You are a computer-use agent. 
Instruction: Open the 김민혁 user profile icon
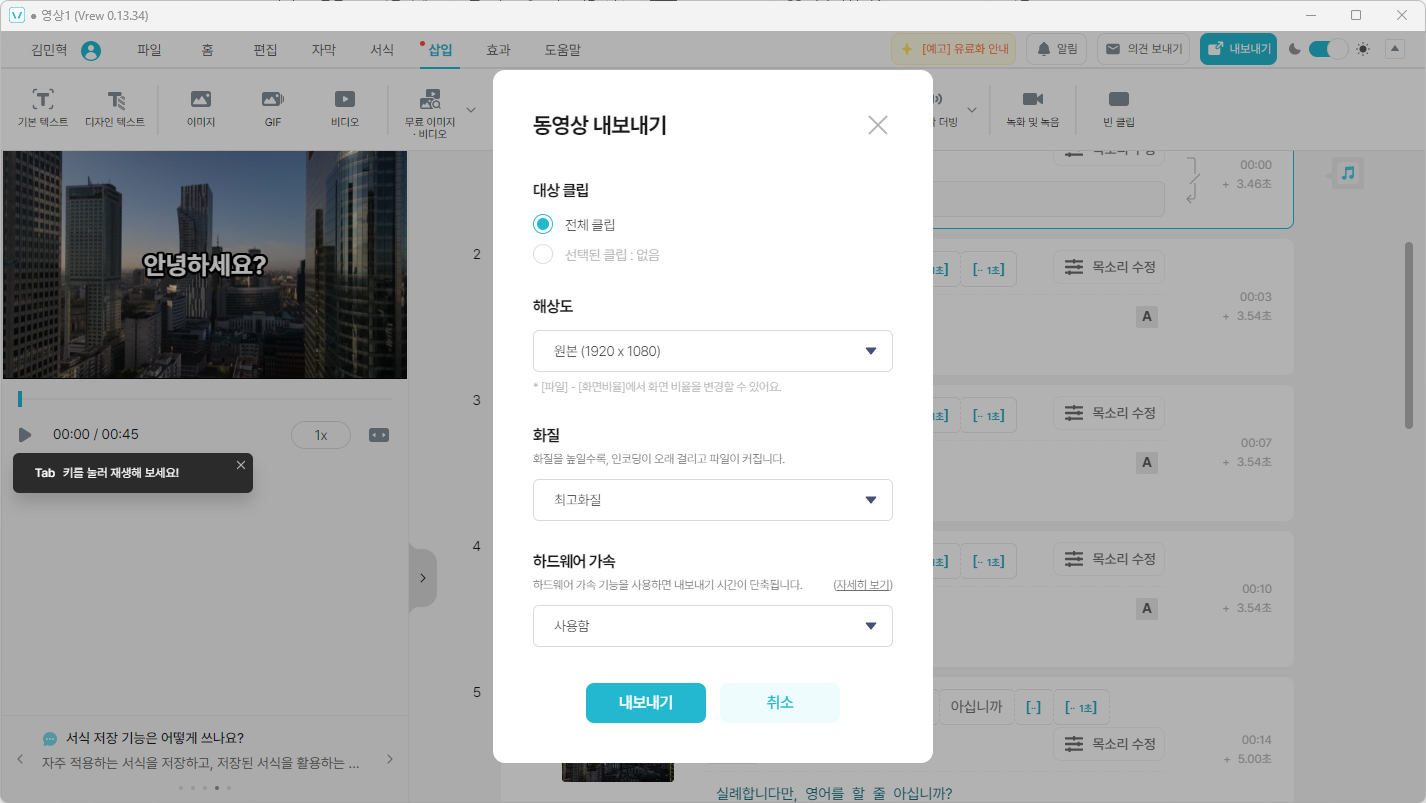point(91,50)
